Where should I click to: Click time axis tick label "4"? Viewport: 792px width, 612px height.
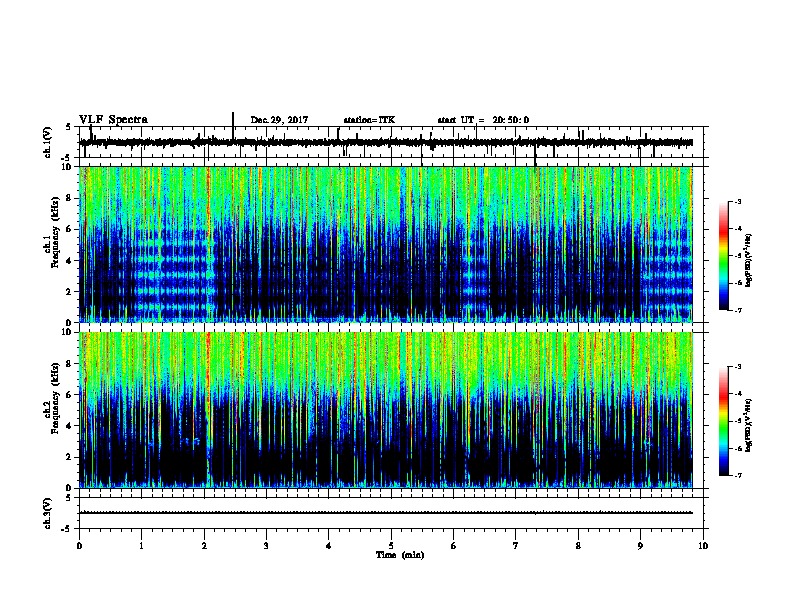point(329,546)
